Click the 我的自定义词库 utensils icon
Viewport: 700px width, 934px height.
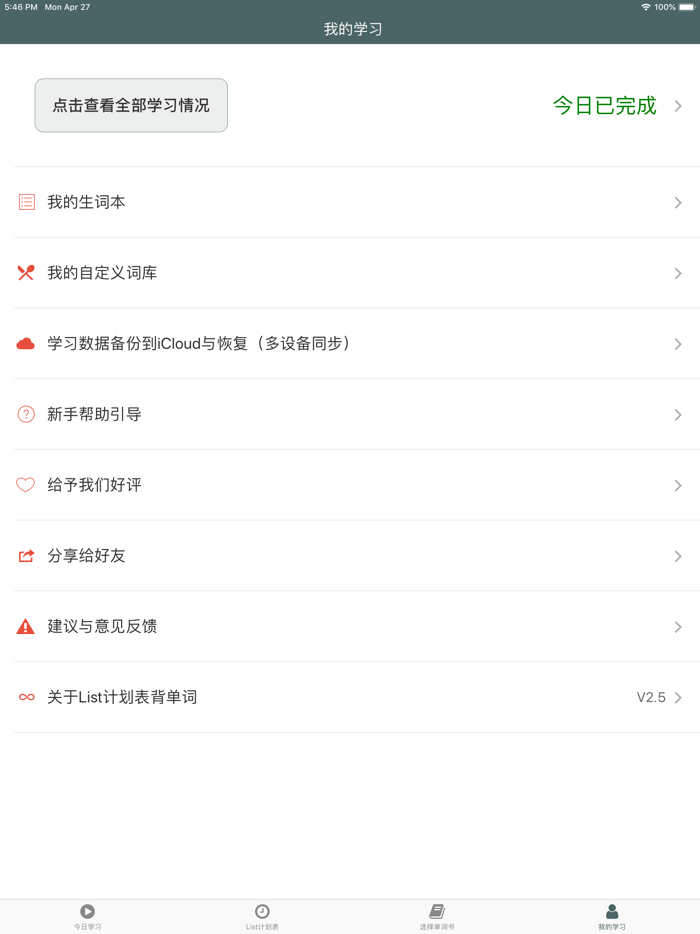pos(26,272)
